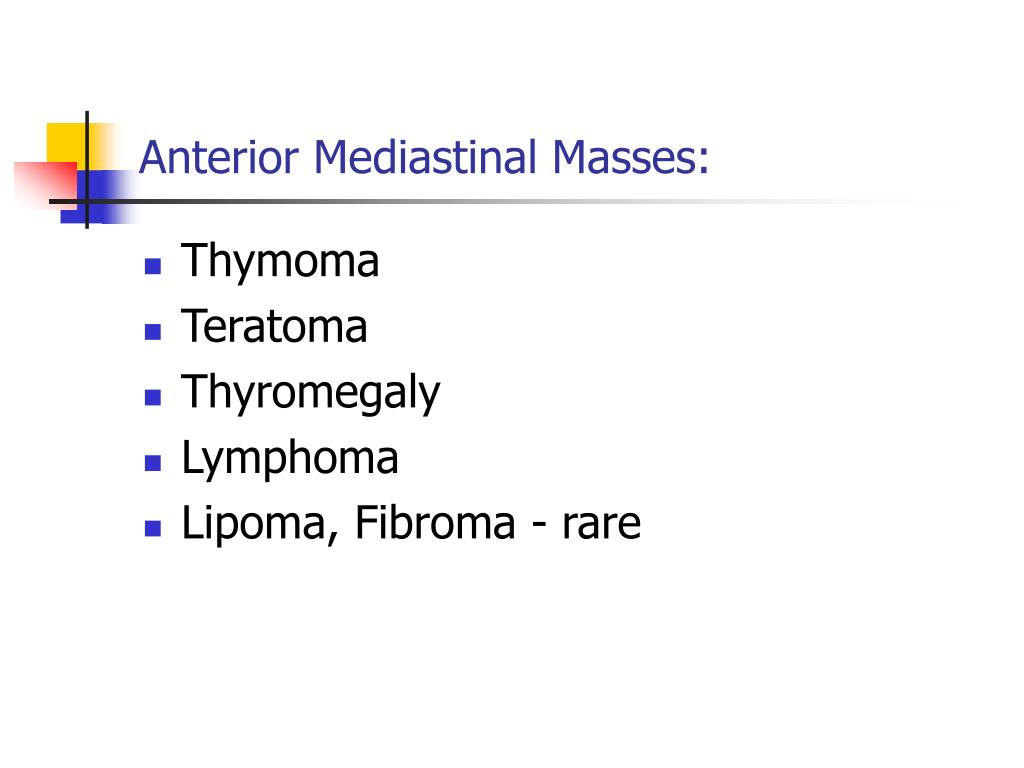Click the blue bullet beside Thyromegaly
1024x768 pixels.
click(x=153, y=397)
